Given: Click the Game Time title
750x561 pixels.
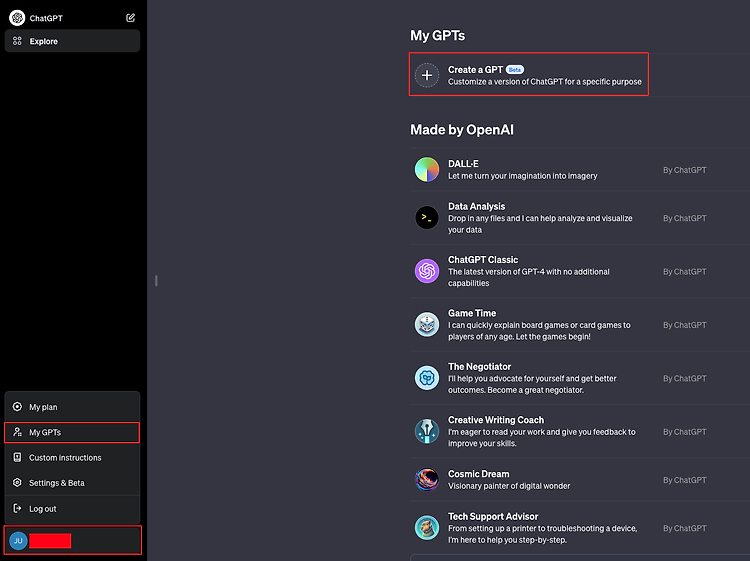Looking at the screenshot, I should tap(472, 313).
